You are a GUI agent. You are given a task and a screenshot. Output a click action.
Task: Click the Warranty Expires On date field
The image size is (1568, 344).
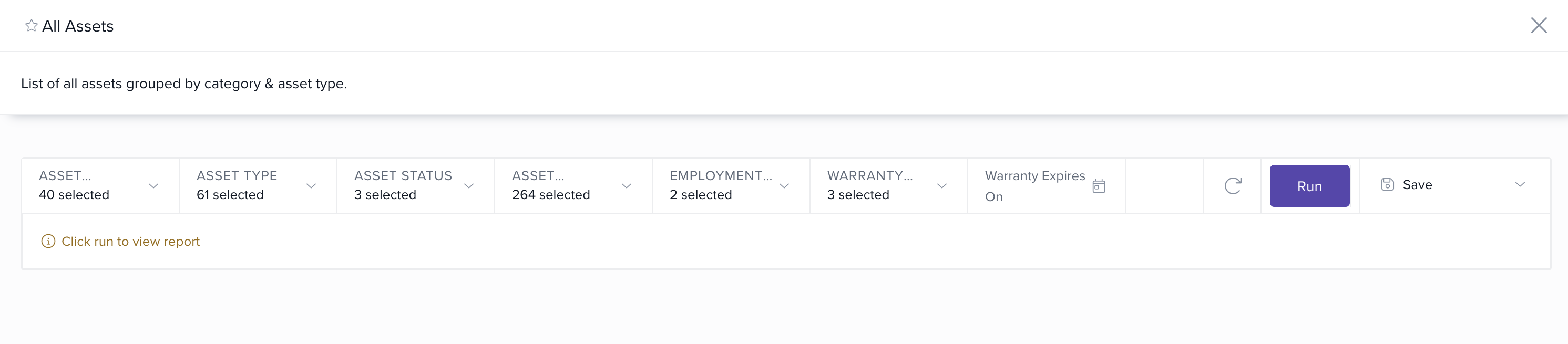click(x=1034, y=186)
